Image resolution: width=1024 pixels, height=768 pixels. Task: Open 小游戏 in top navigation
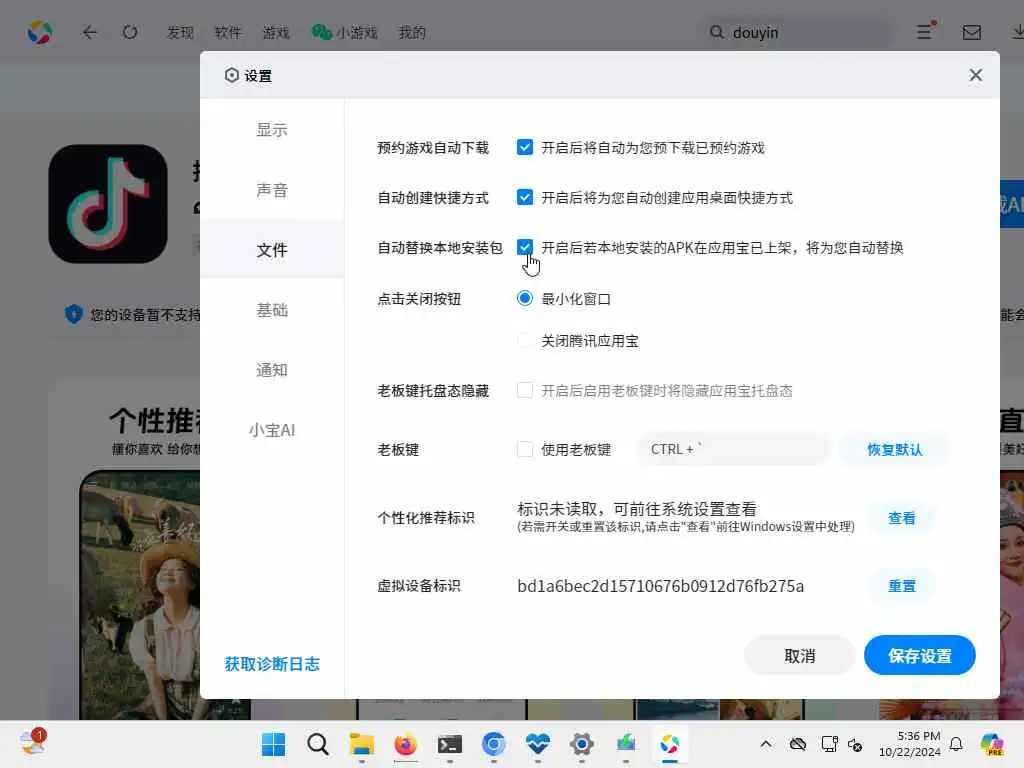point(345,32)
